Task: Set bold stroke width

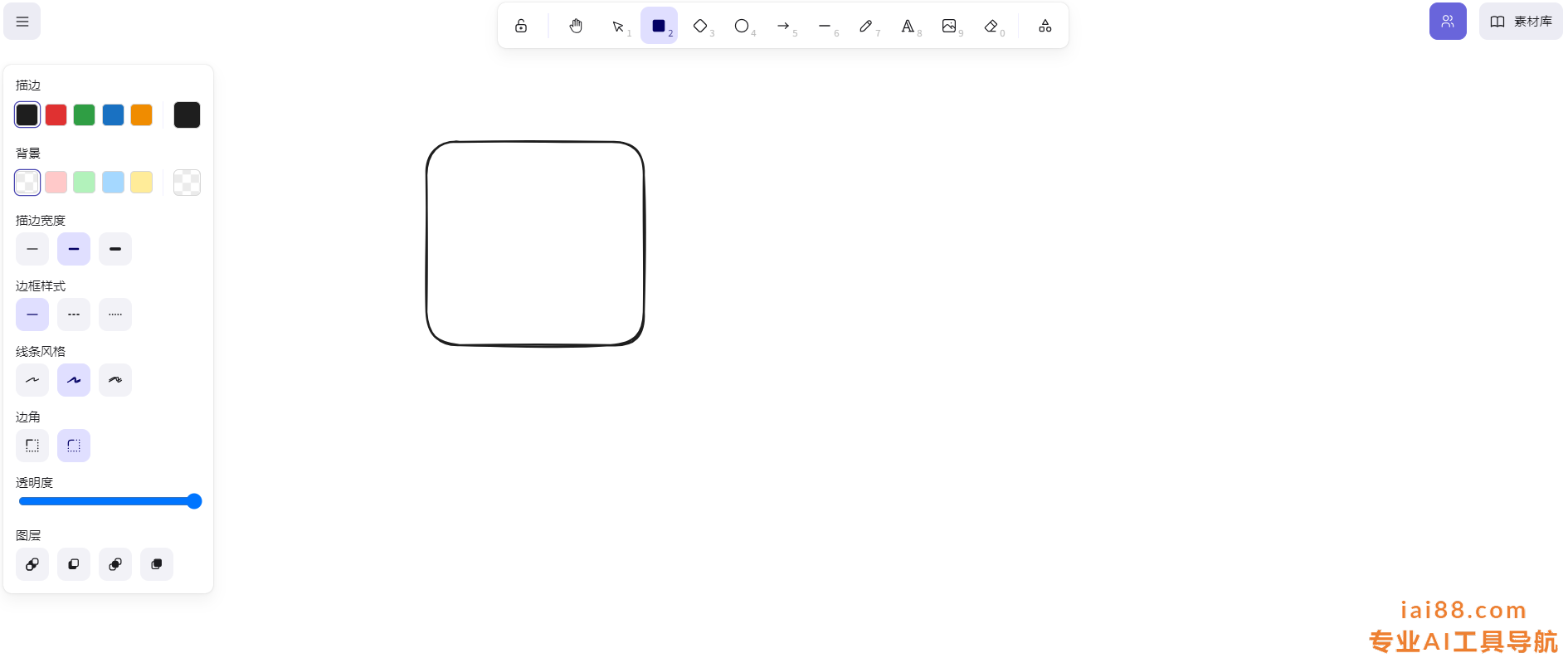Action: pyautogui.click(x=74, y=249)
